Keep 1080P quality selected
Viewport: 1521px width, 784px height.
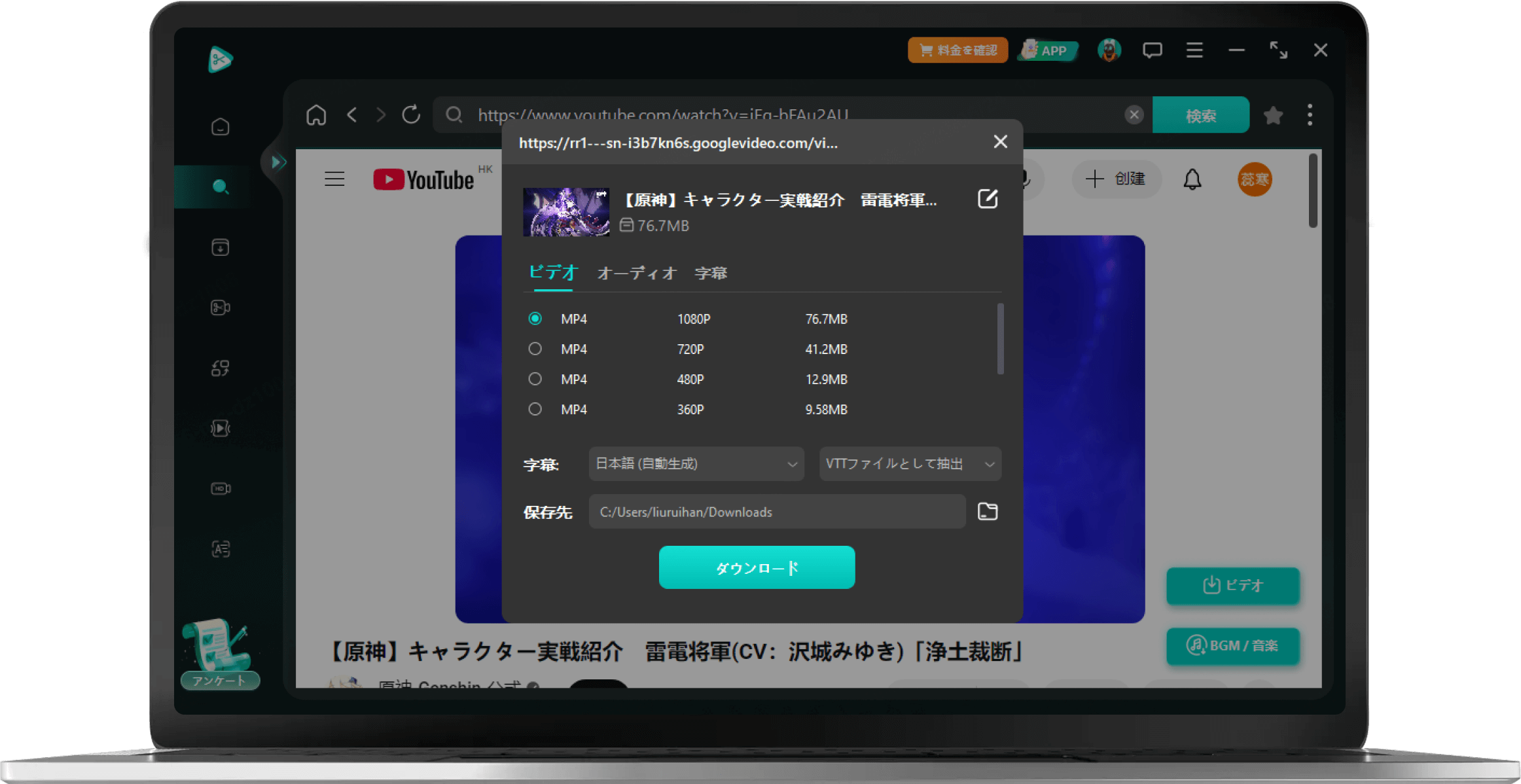point(535,319)
